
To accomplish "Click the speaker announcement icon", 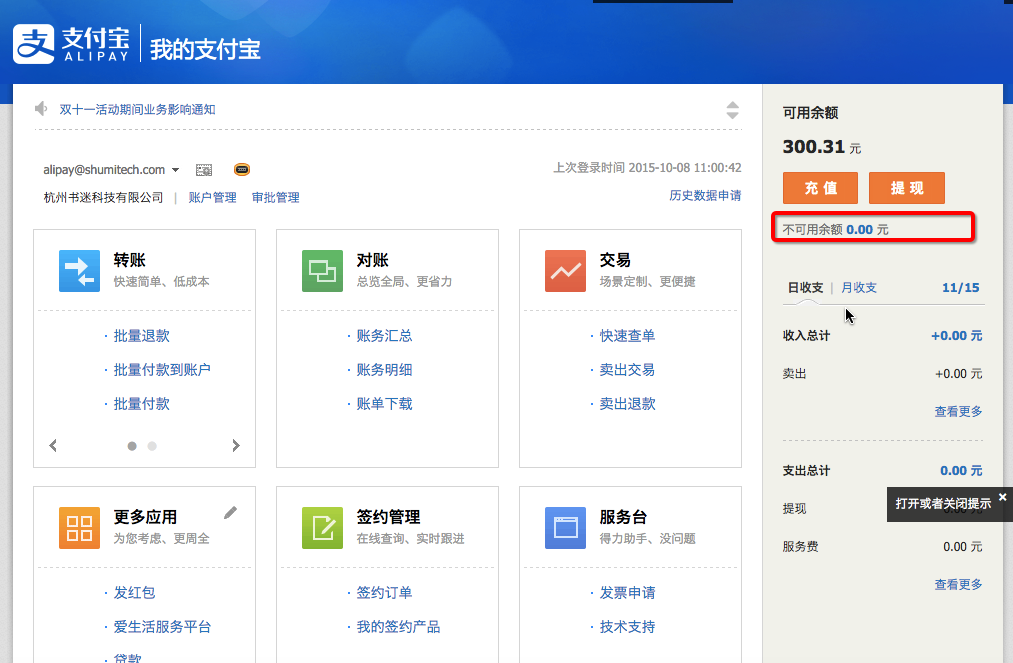I will tap(41, 109).
